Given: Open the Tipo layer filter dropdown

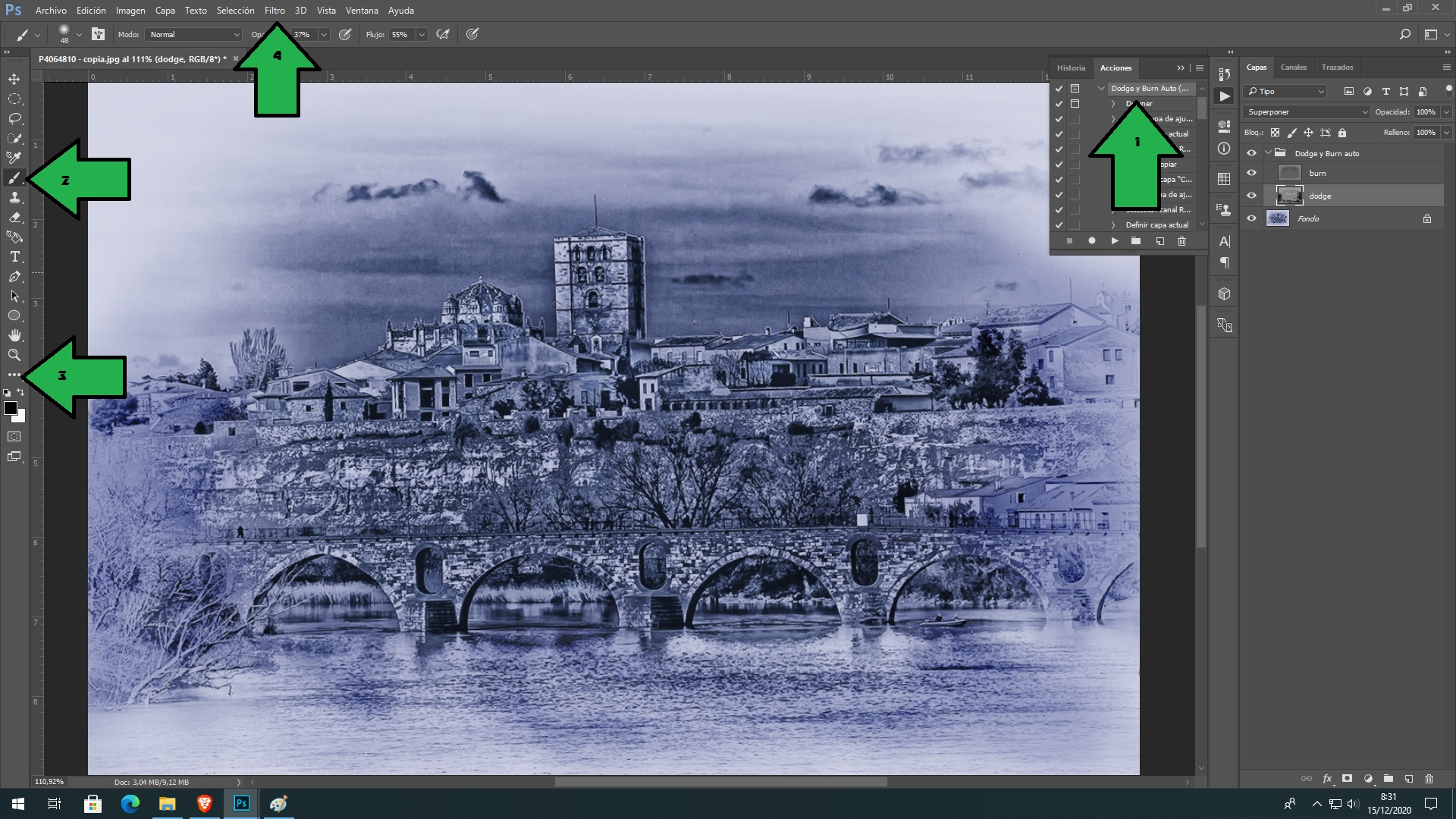Looking at the screenshot, I should tap(1285, 91).
